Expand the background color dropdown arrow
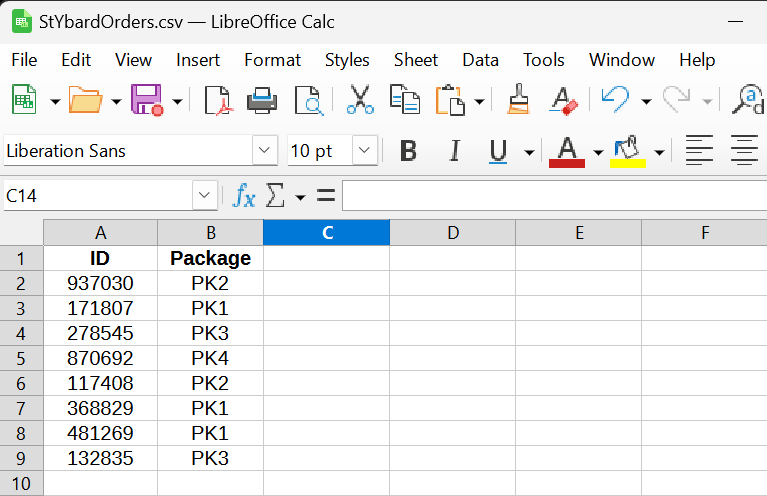 [x=659, y=153]
